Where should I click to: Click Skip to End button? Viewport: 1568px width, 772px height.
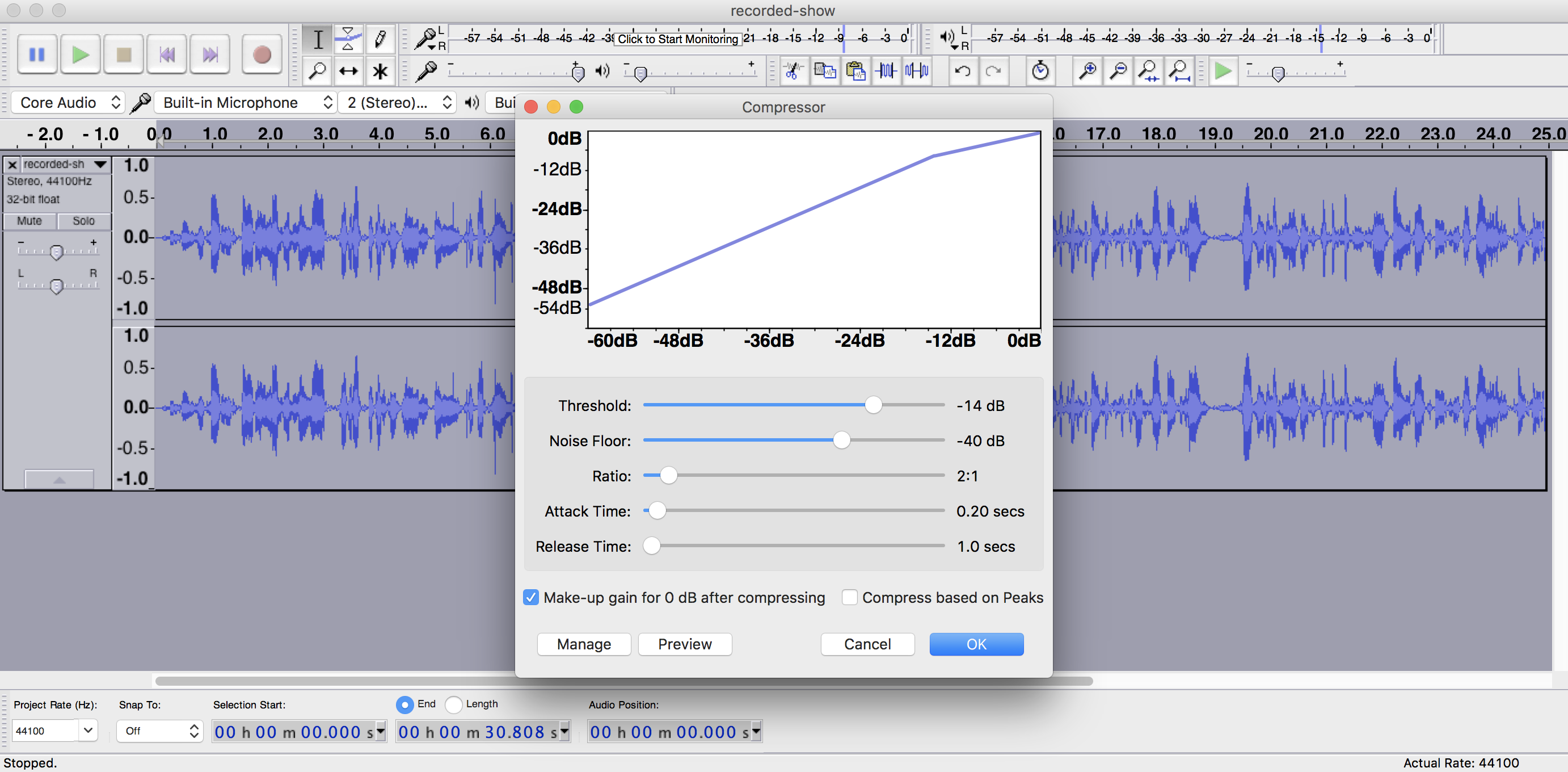(x=210, y=55)
